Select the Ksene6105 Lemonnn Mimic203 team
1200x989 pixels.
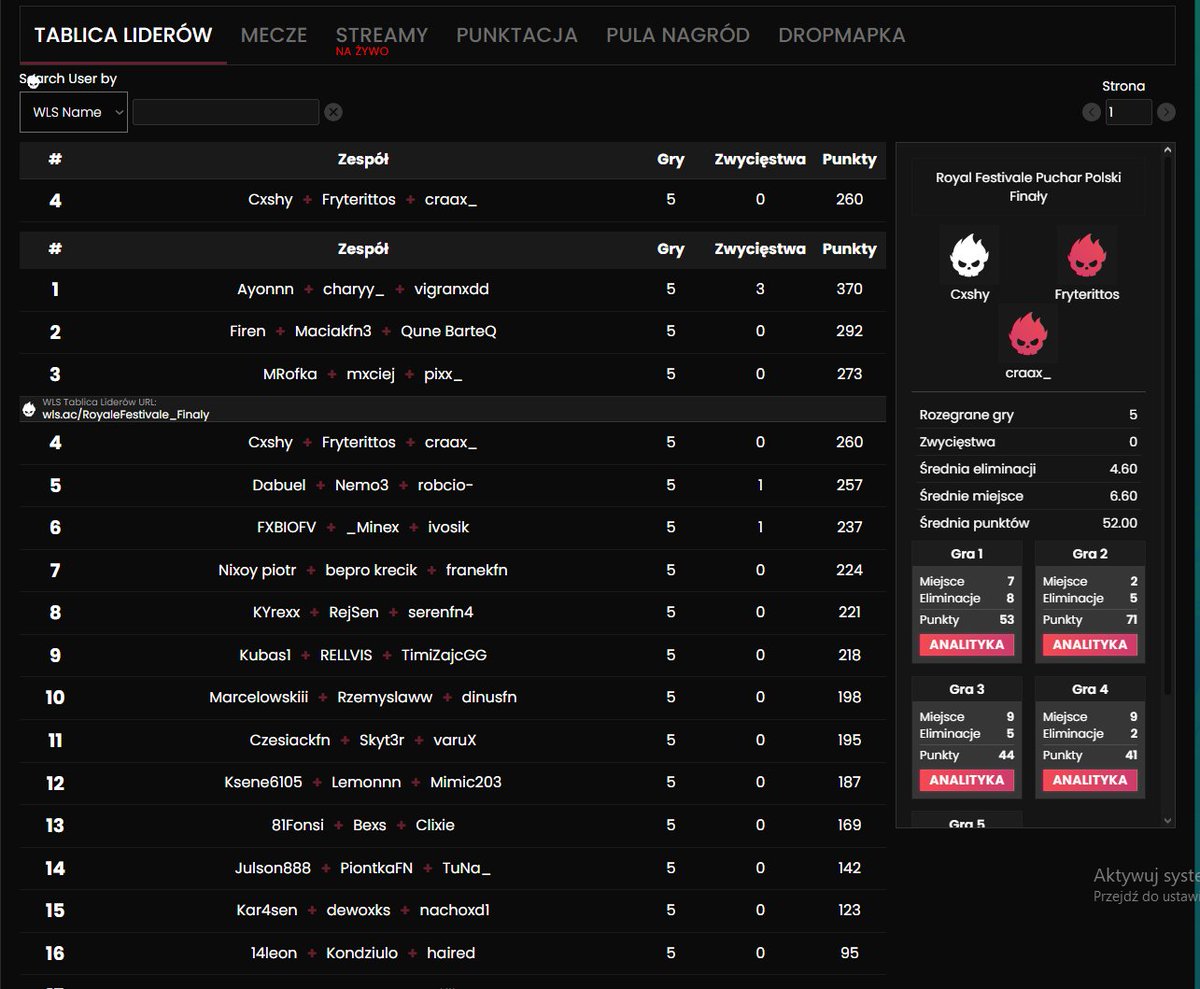452,782
